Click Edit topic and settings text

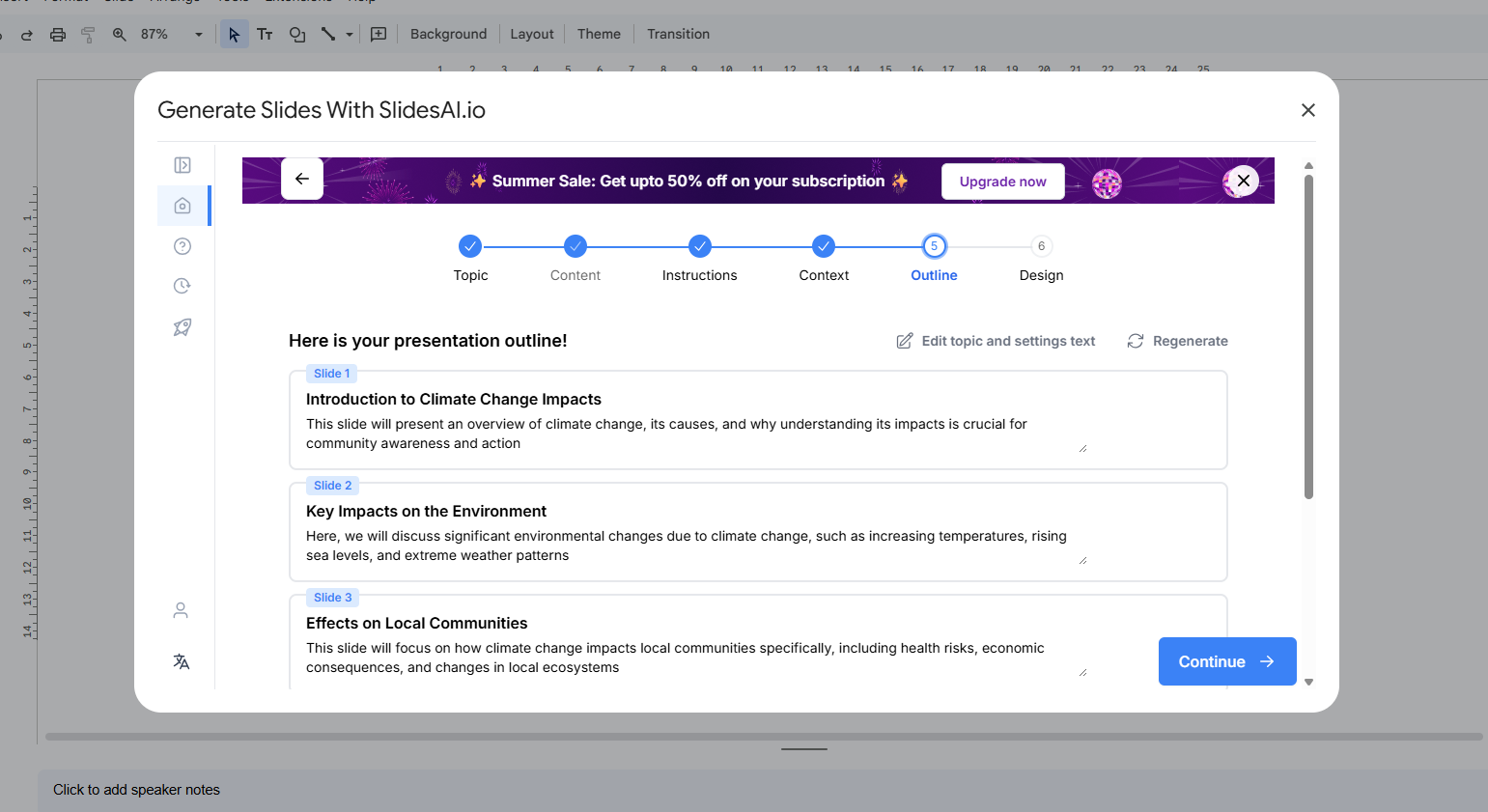click(997, 341)
